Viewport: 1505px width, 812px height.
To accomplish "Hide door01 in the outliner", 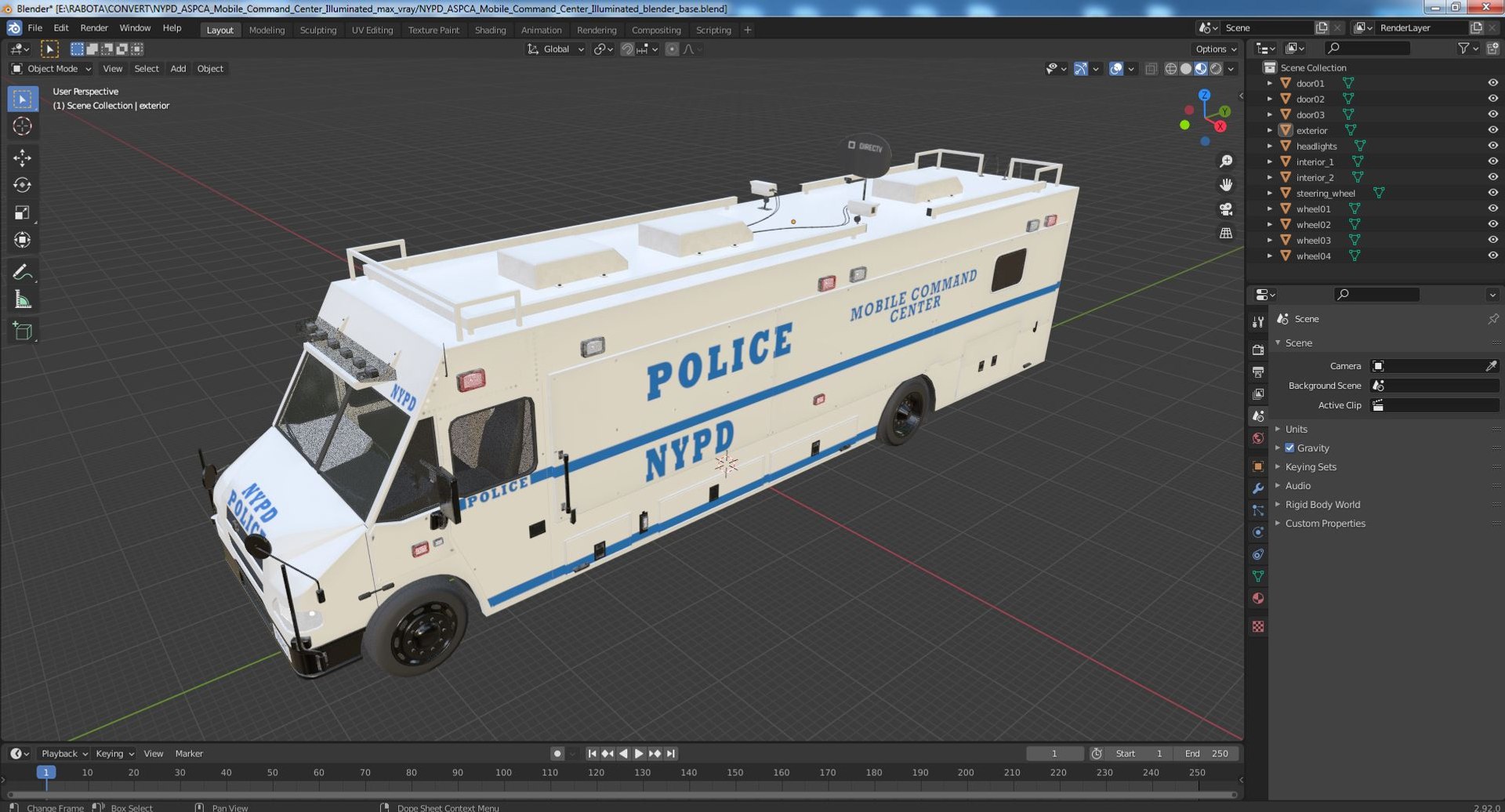I will point(1492,83).
